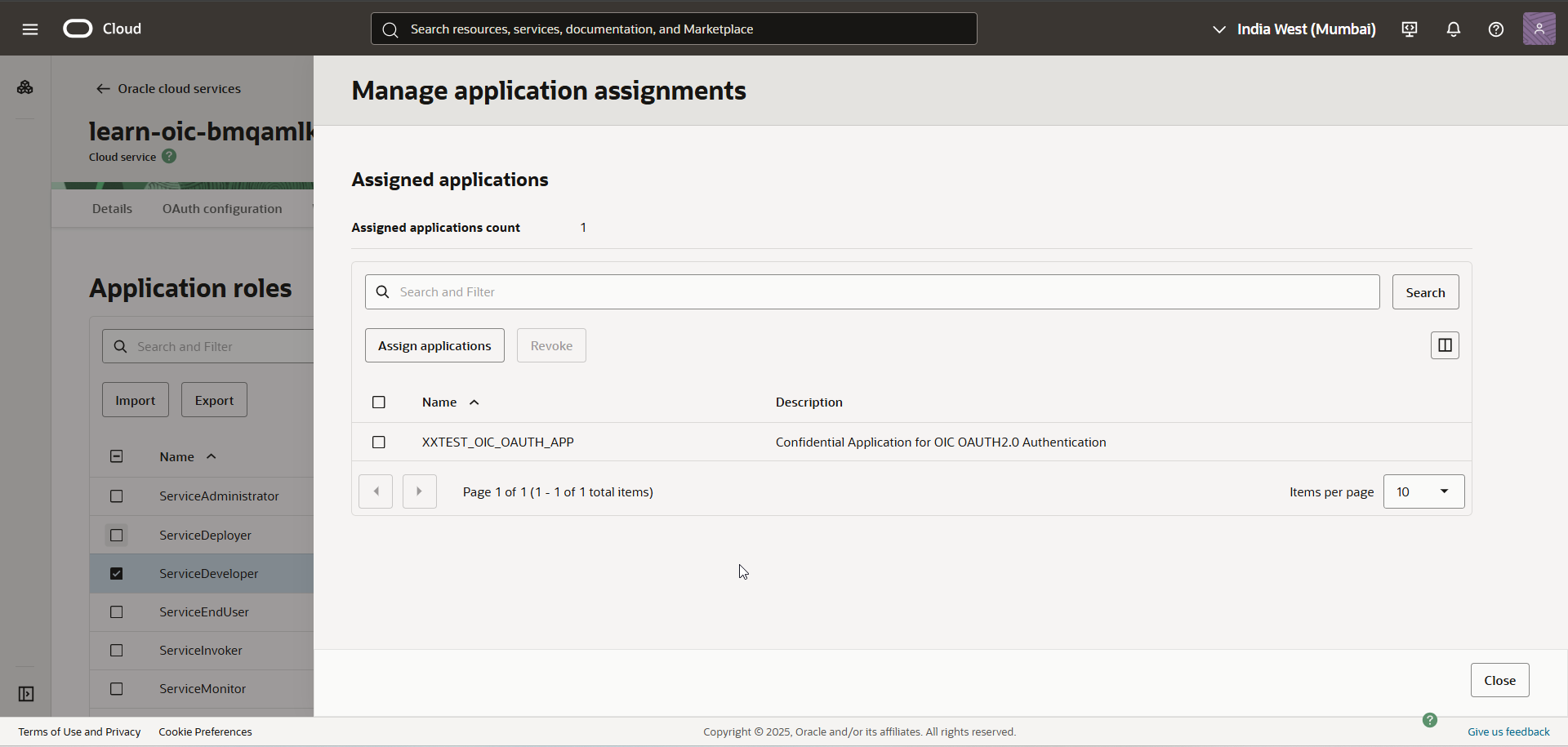
Task: Expand the India West (Mumbai) region selector
Action: click(x=1296, y=29)
